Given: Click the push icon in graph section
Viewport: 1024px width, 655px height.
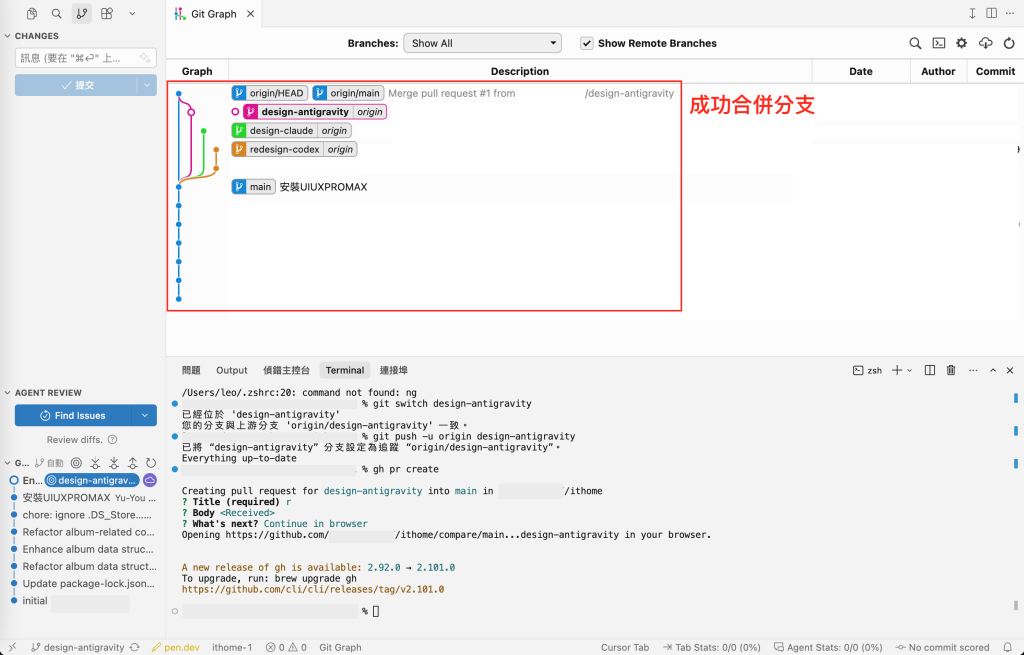Looking at the screenshot, I should click(x=133, y=463).
